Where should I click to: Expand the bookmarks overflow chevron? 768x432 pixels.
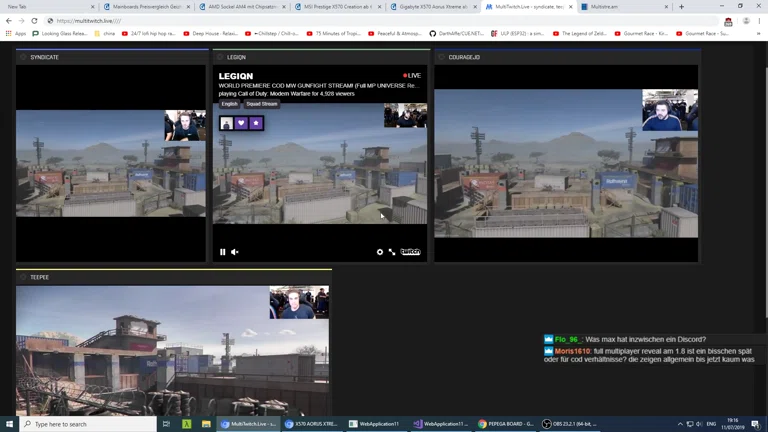pos(758,34)
